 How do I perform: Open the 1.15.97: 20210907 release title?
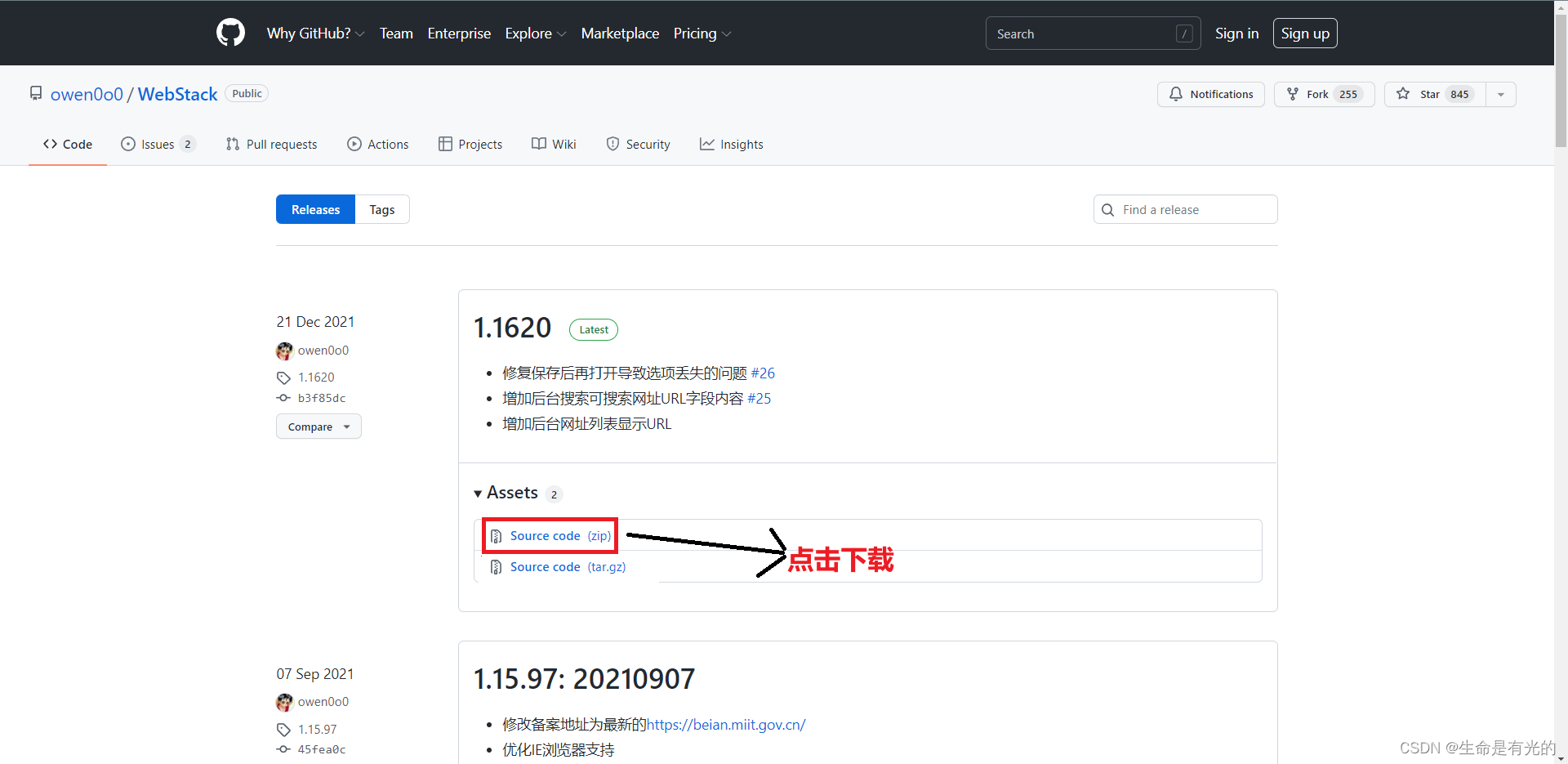[584, 679]
